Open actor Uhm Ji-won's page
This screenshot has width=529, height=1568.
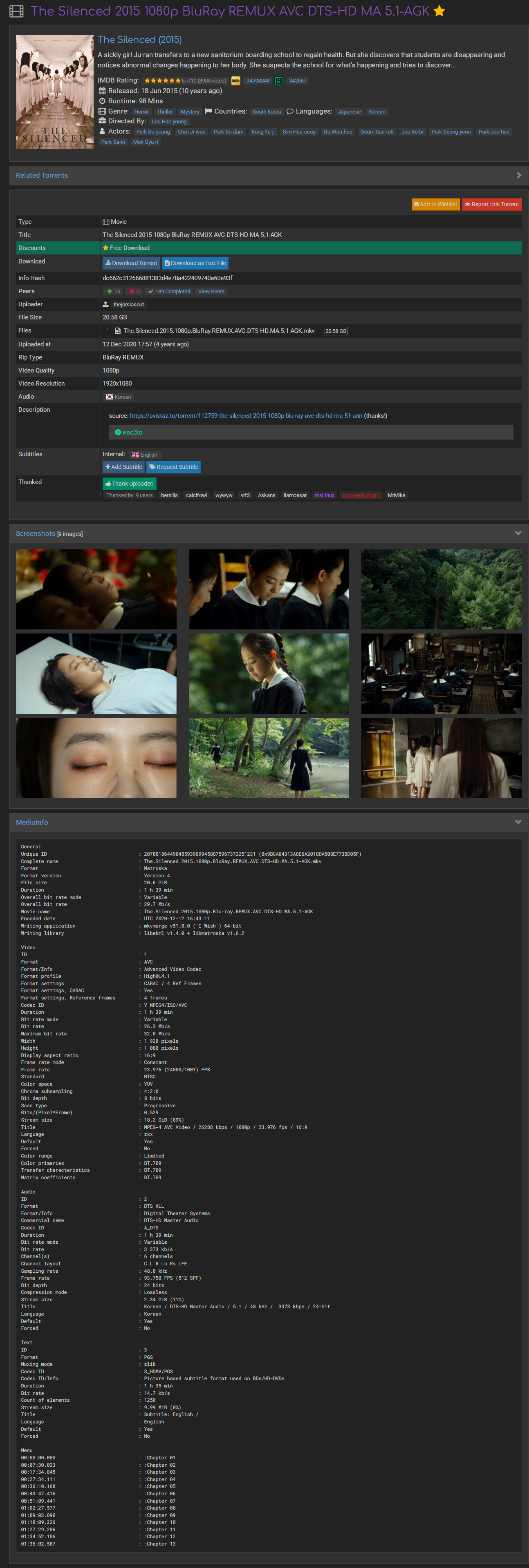pos(192,132)
